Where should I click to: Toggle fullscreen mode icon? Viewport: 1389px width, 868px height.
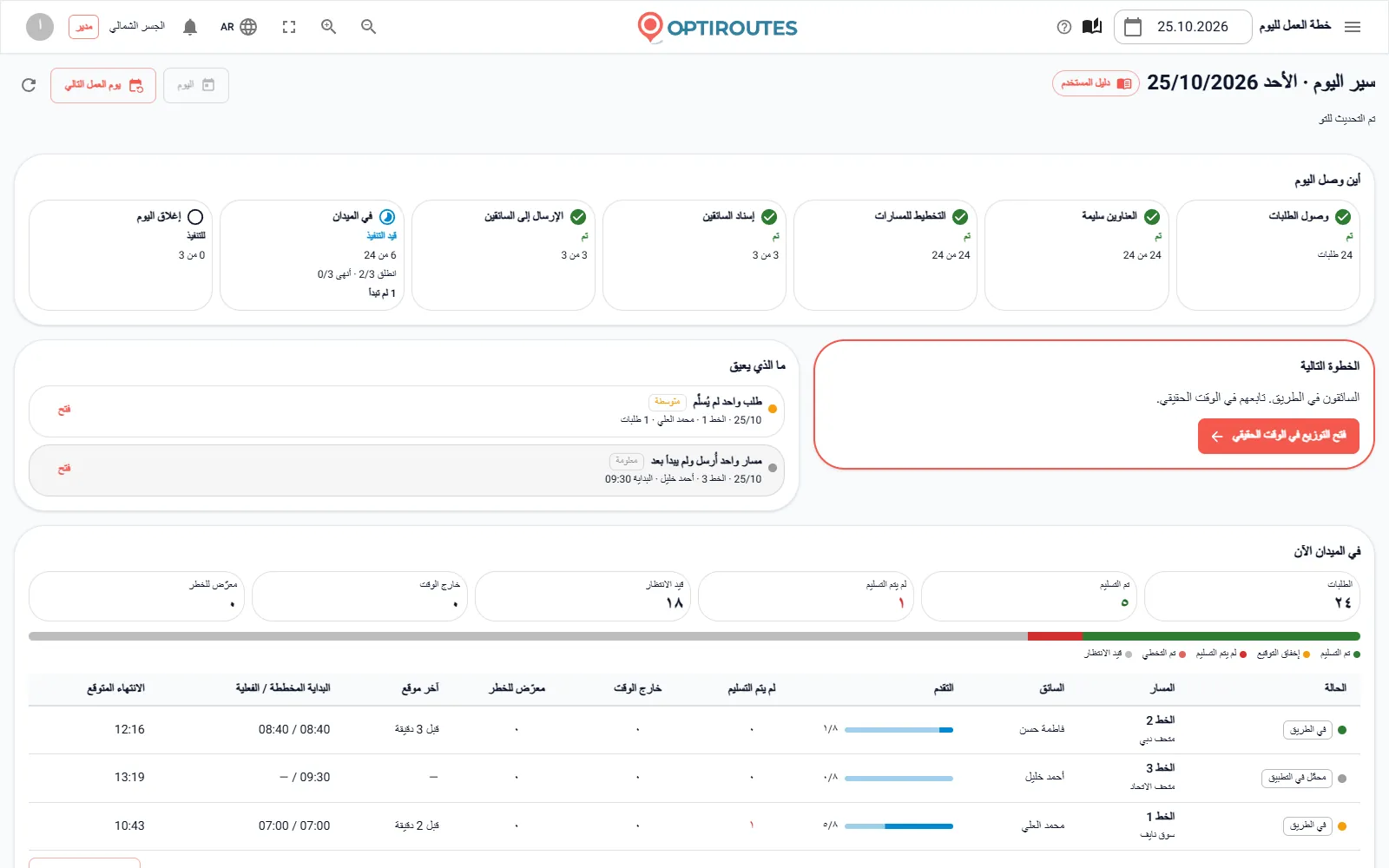pos(289,27)
